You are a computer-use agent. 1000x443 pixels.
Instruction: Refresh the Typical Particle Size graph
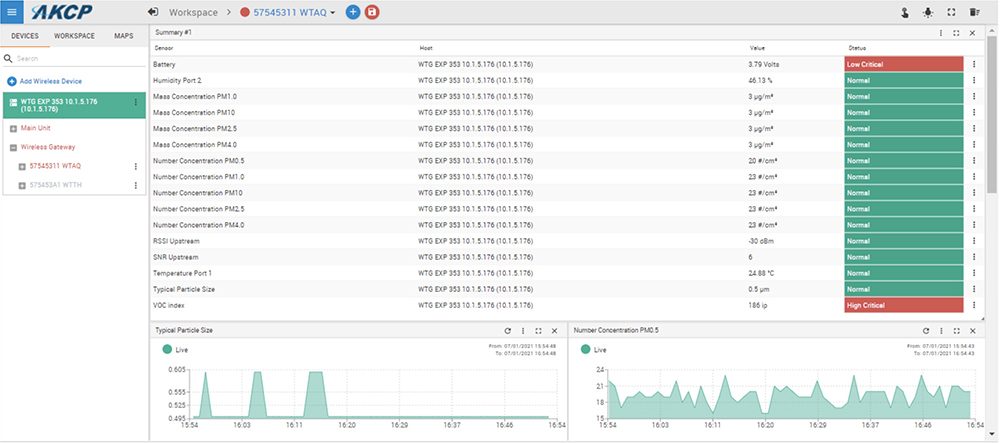coord(508,330)
